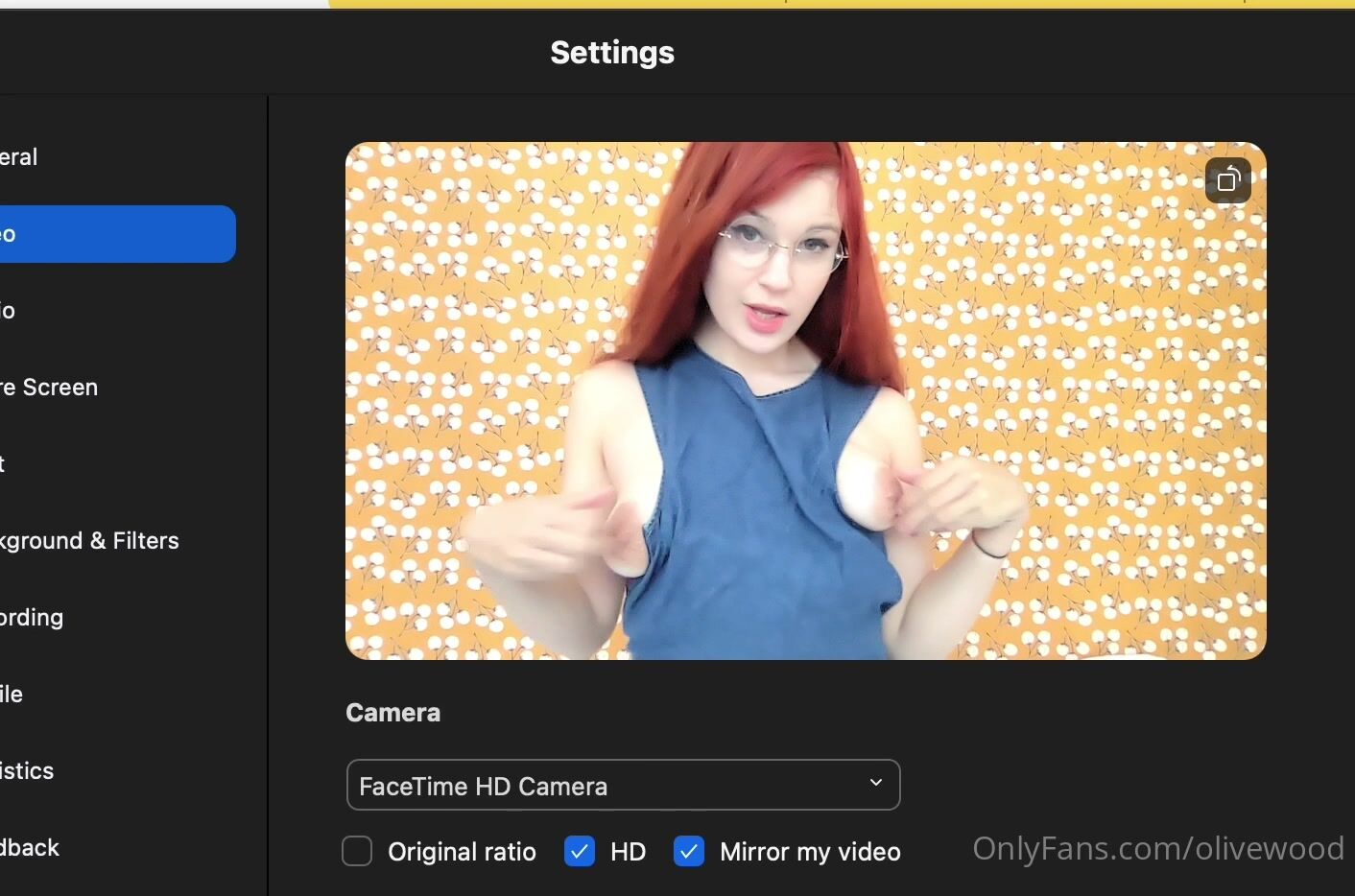Select the Recording settings section
The height and width of the screenshot is (896, 1355).
(x=33, y=618)
